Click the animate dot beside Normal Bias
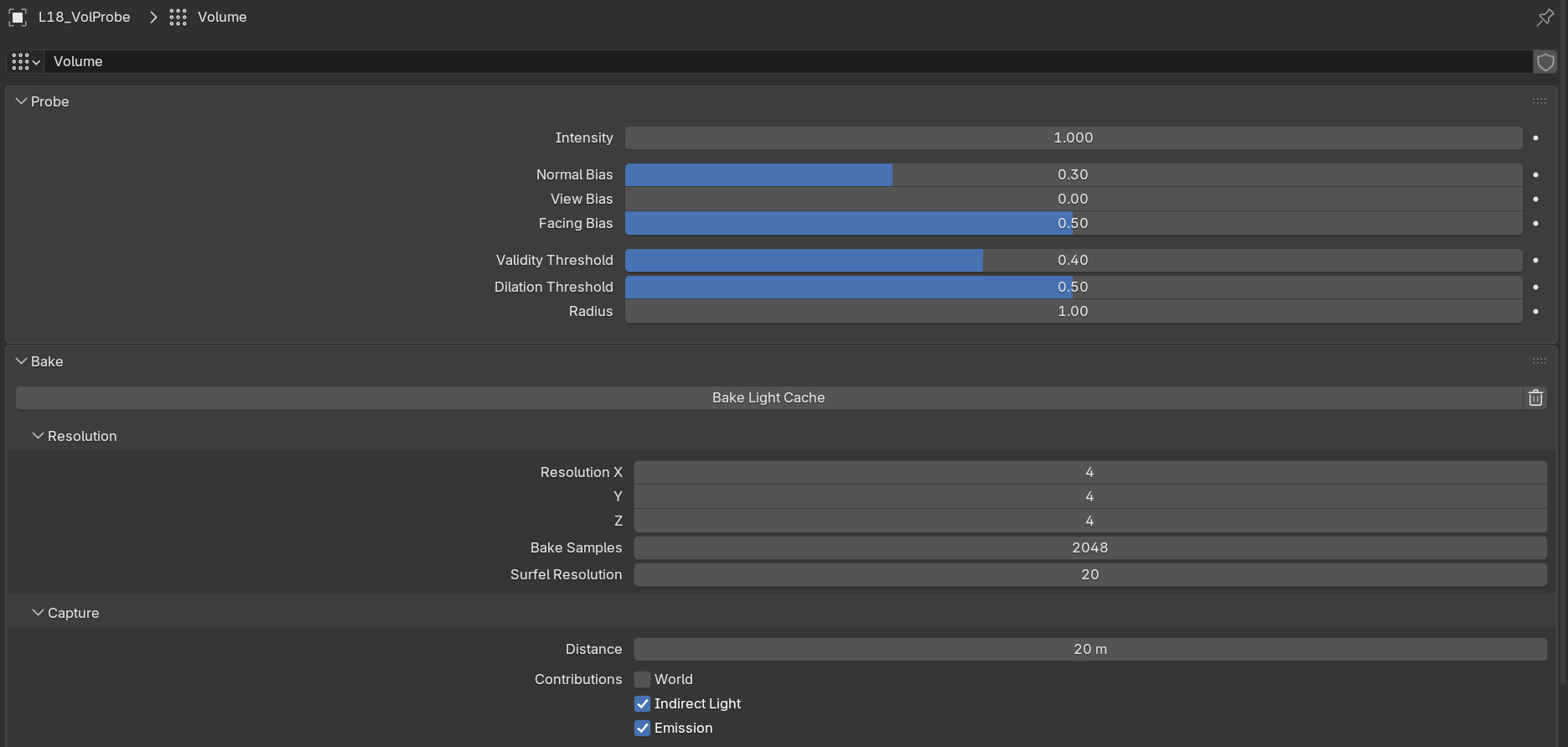This screenshot has width=1568, height=747. [1535, 174]
